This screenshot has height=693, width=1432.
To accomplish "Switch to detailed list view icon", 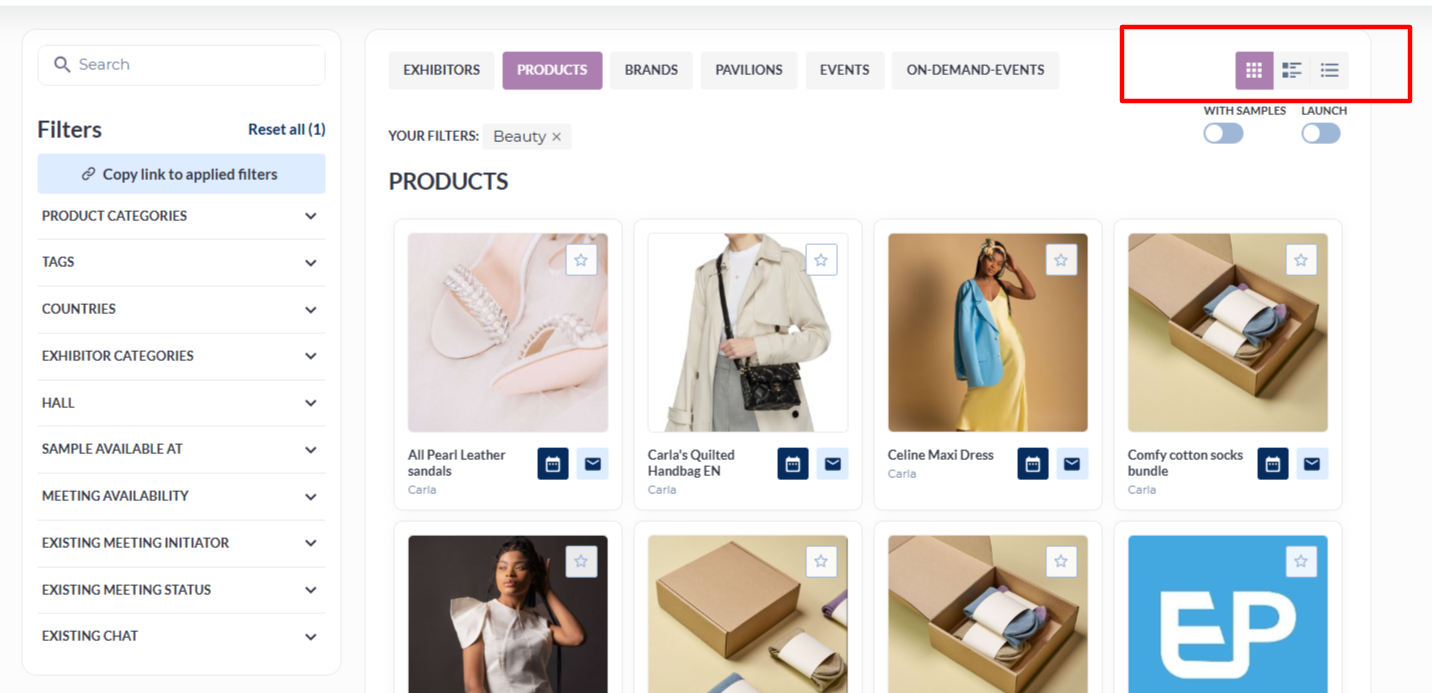I will click(1292, 70).
